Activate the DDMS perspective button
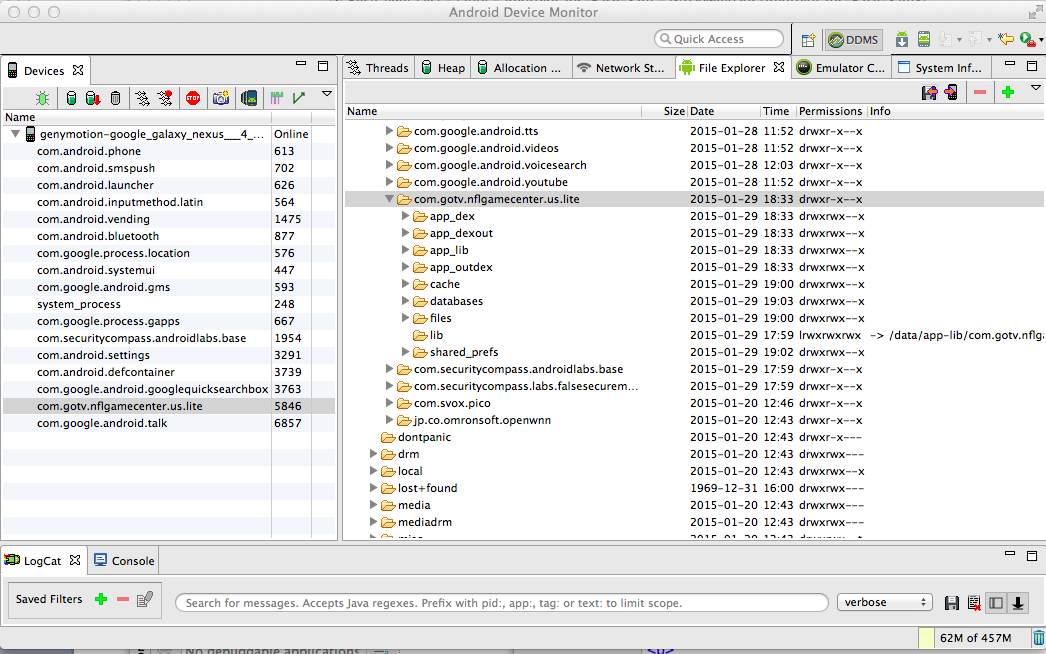Image resolution: width=1046 pixels, height=654 pixels. (853, 40)
